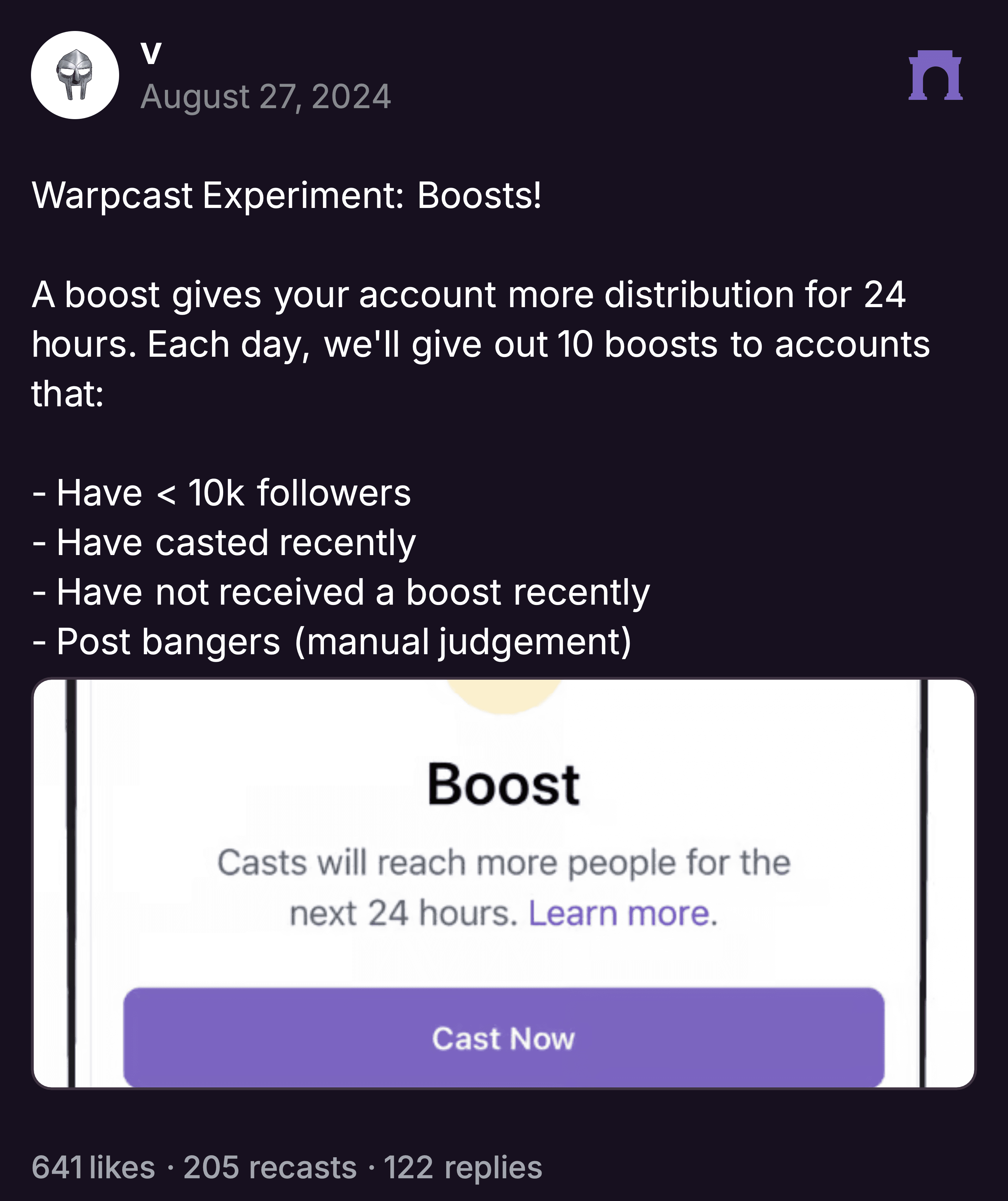Screen dimensions: 1008x1201
Task: Click the Post bangers (manual judgement) line
Action: pos(332,641)
